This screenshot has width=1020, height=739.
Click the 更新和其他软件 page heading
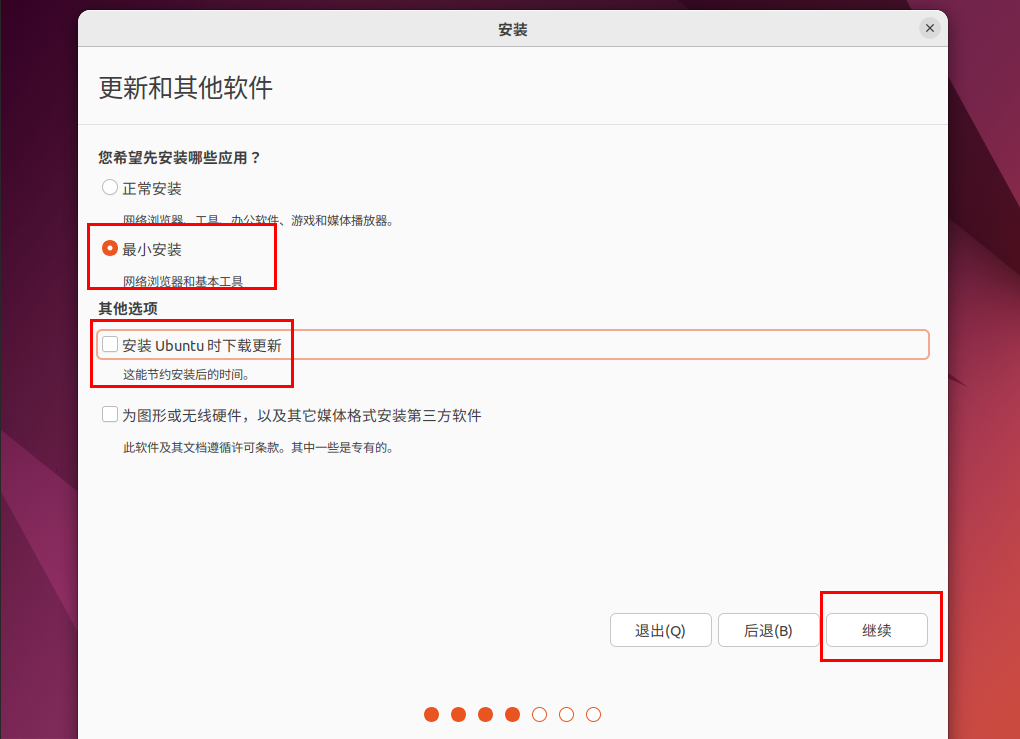point(186,88)
